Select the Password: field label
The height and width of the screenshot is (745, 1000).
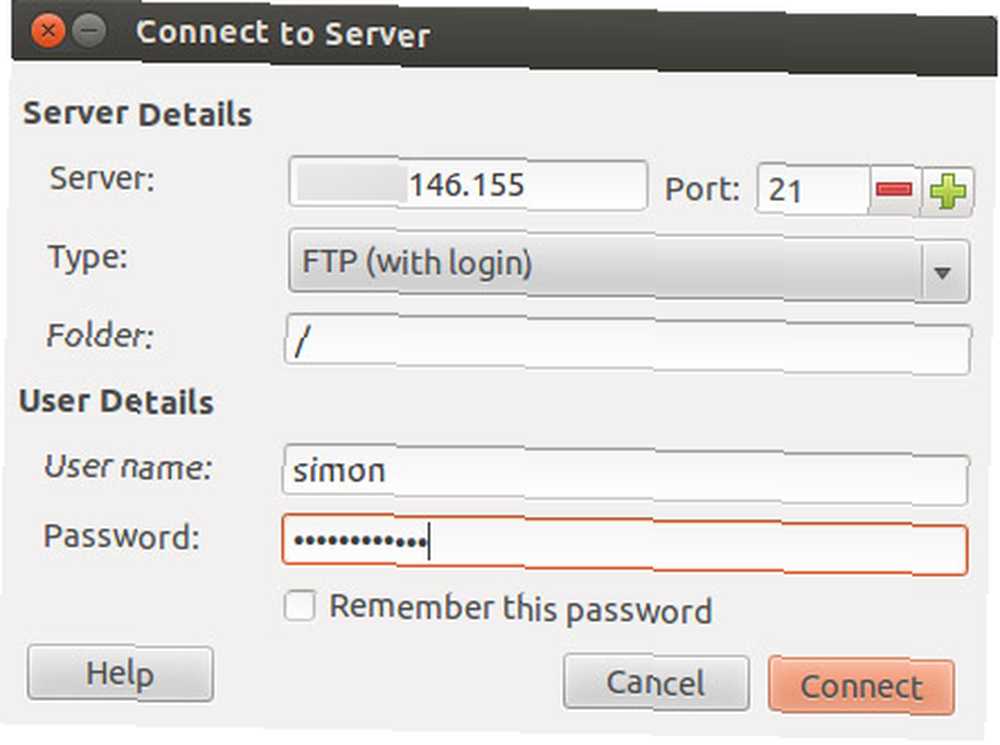[x=122, y=536]
